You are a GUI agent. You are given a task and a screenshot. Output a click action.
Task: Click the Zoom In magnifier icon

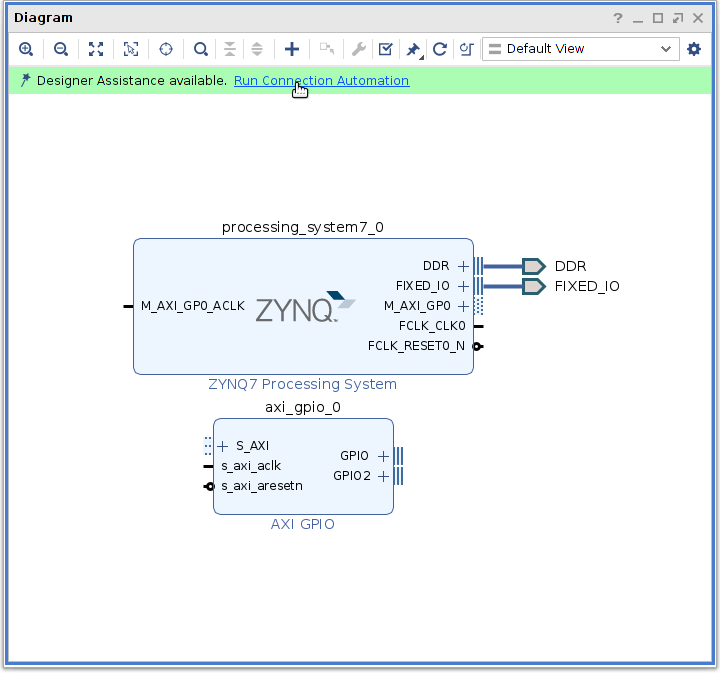pyautogui.click(x=26, y=49)
